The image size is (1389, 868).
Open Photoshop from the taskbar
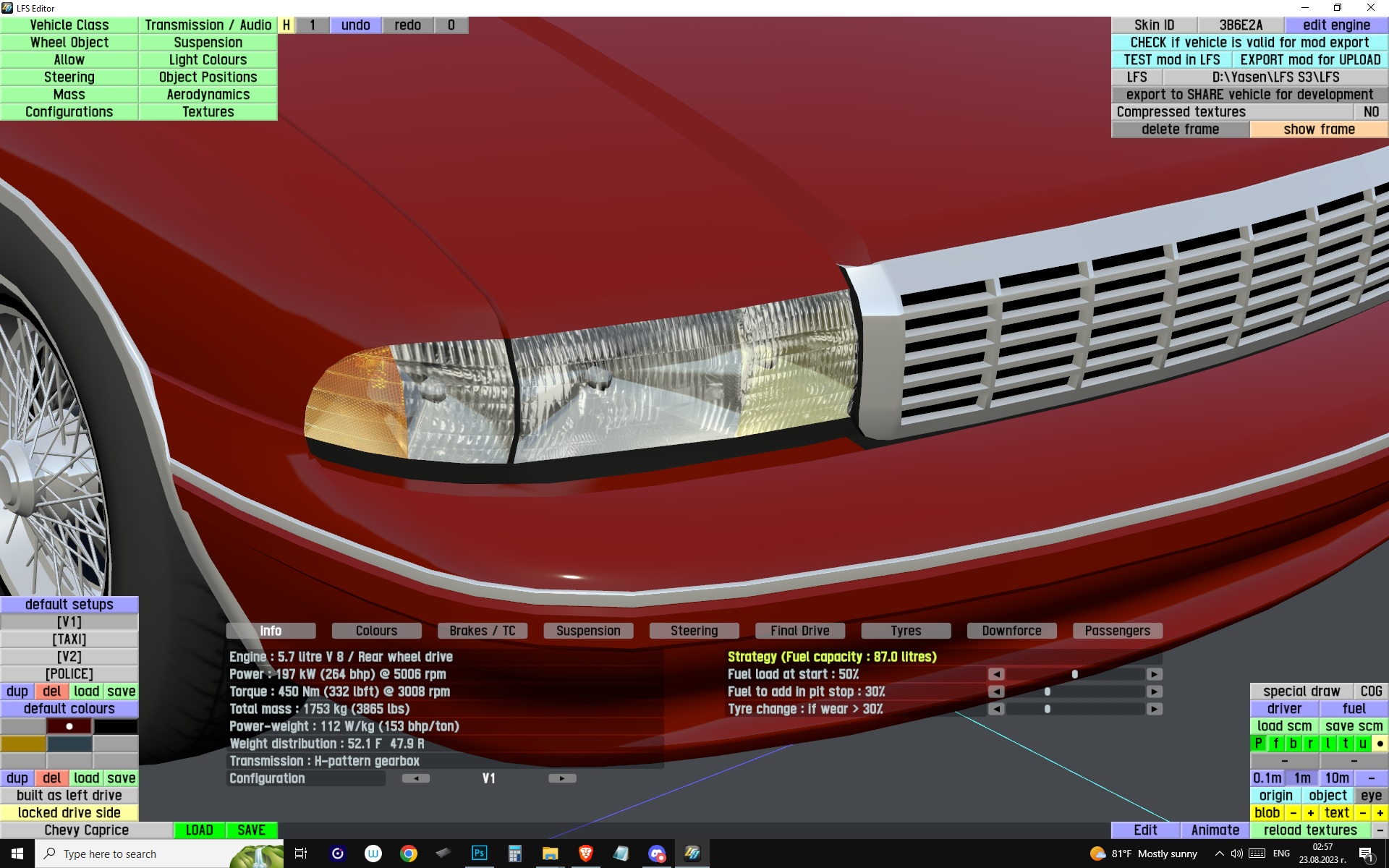point(479,854)
